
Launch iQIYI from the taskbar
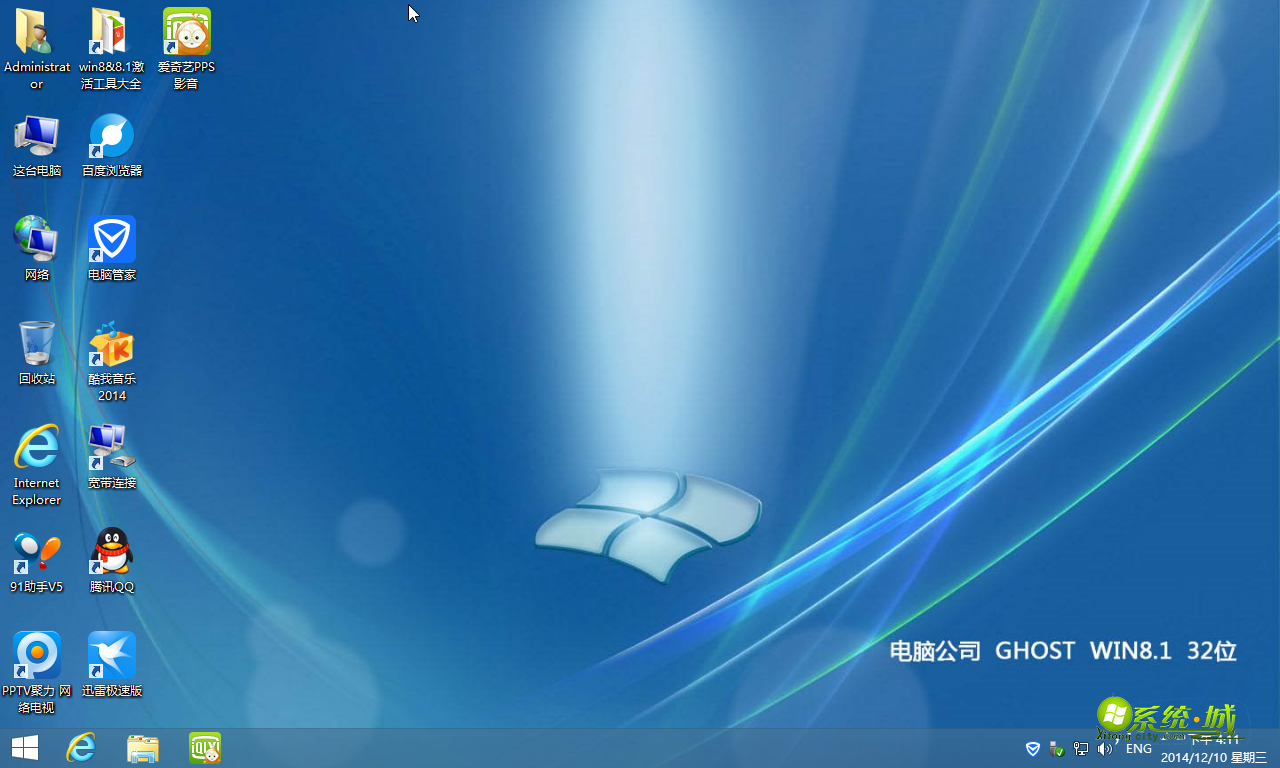point(204,748)
